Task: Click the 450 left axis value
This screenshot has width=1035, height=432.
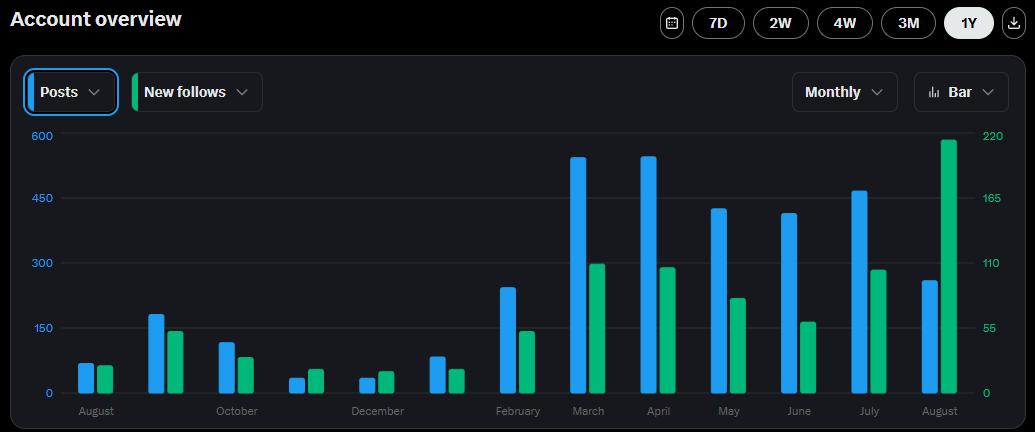Action: (x=42, y=198)
